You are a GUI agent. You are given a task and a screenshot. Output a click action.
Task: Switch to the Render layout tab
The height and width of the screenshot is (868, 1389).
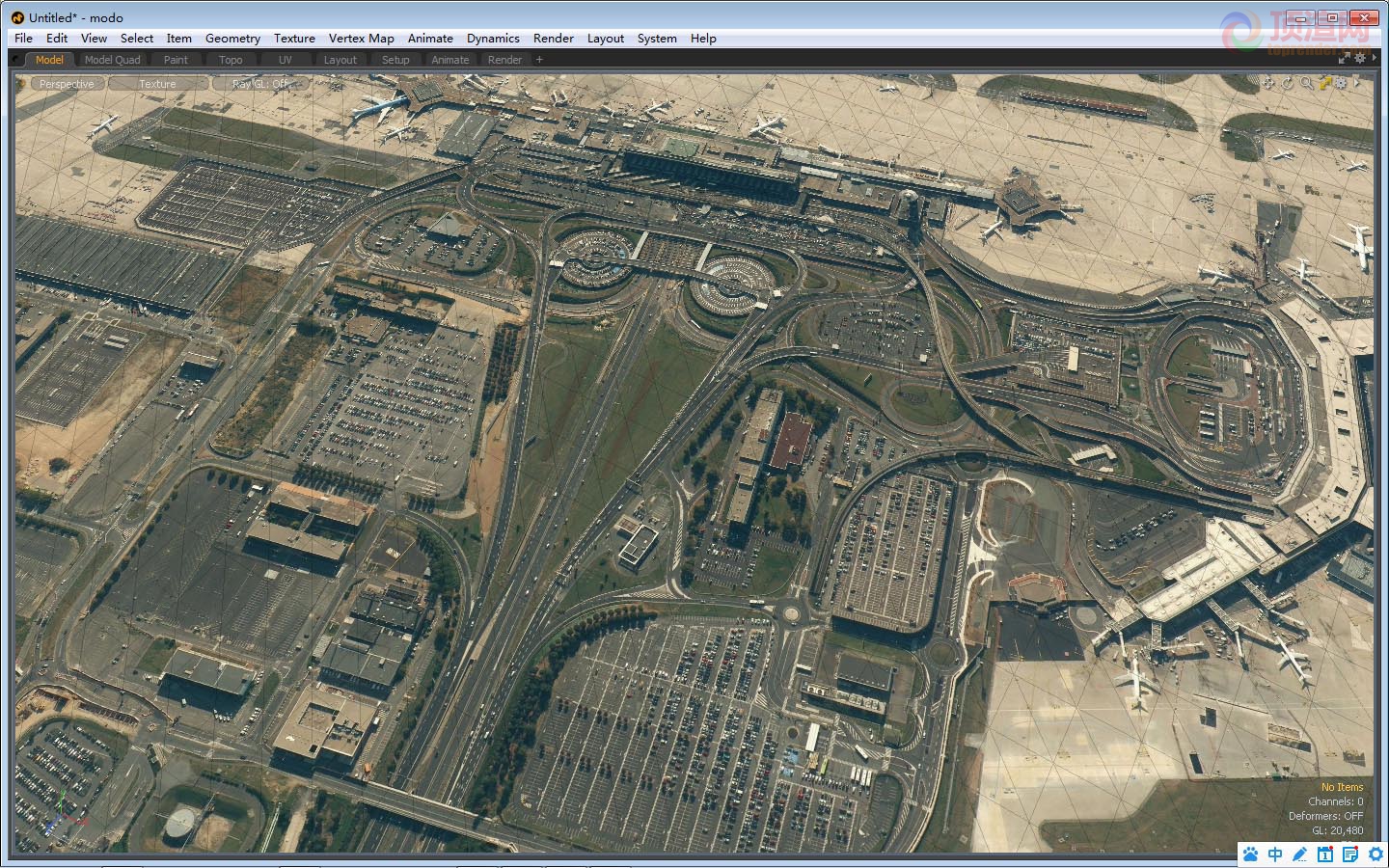tap(504, 60)
